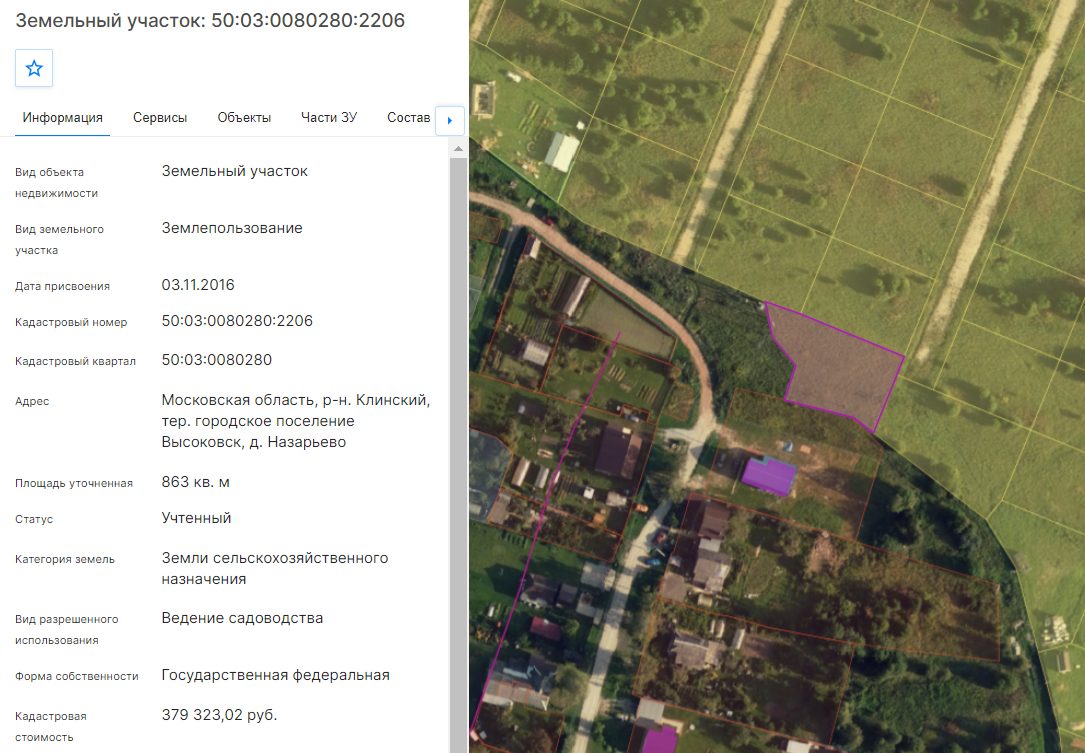Open the Информация tab
The image size is (1085, 753).
(x=62, y=118)
